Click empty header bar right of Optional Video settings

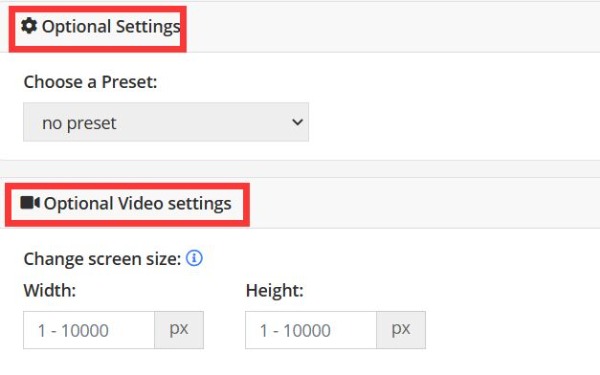[x=425, y=203]
